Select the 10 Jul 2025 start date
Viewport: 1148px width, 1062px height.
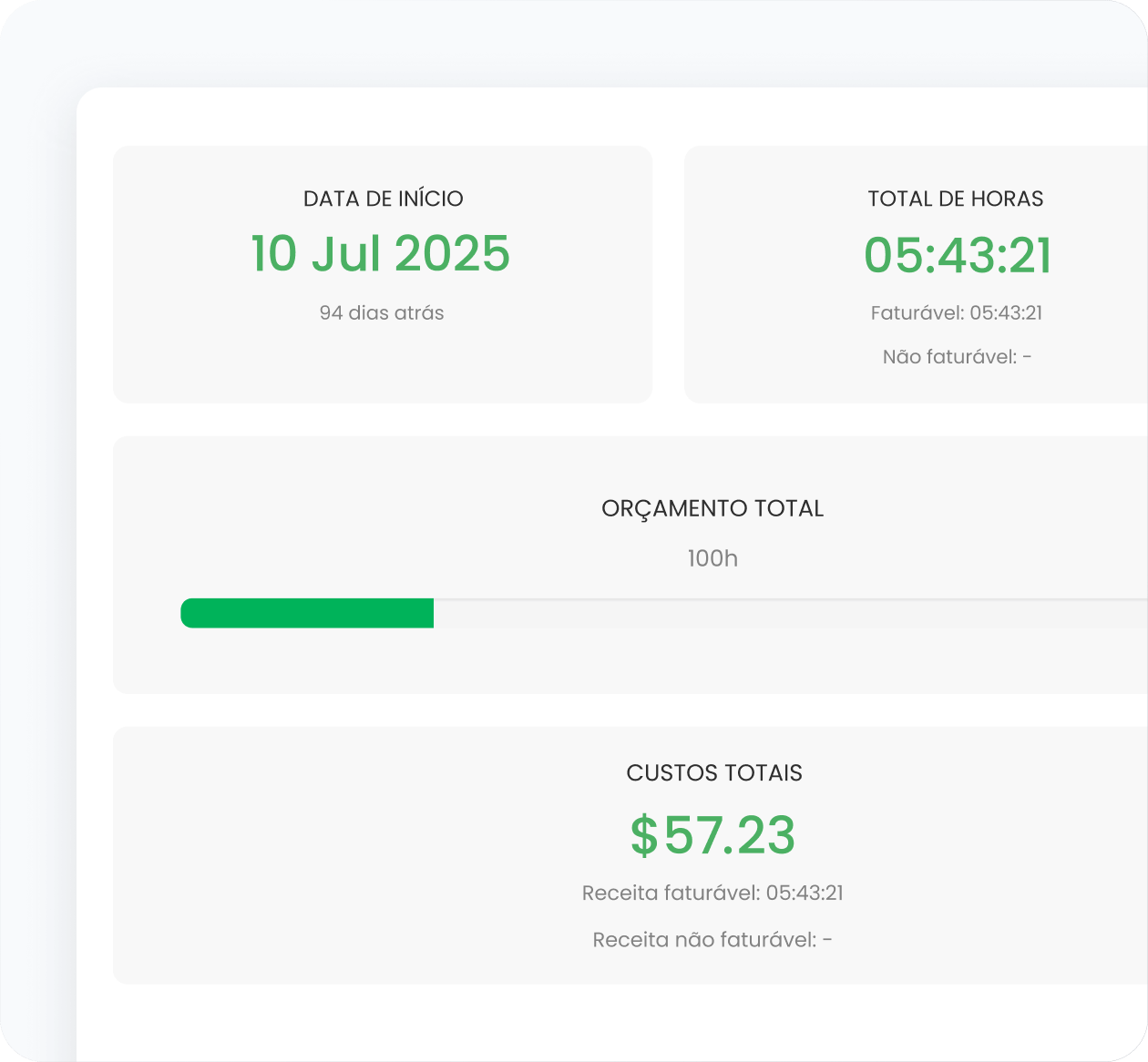click(381, 253)
